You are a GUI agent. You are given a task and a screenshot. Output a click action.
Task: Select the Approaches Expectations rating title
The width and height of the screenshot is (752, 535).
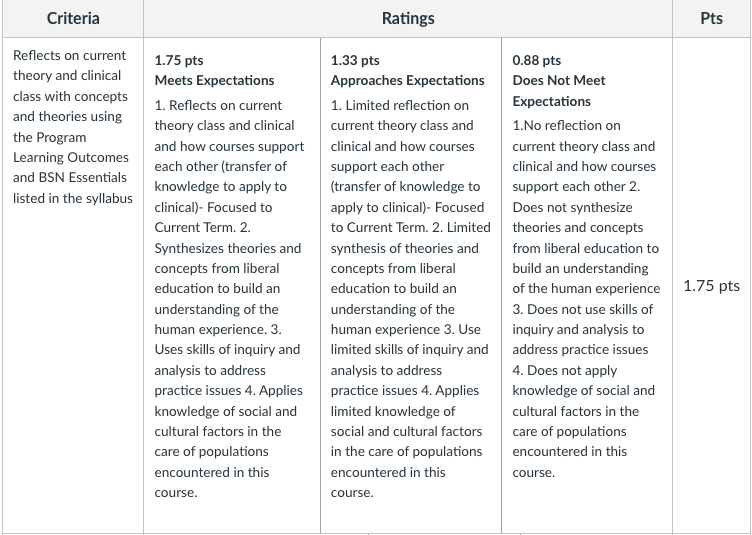coord(408,81)
